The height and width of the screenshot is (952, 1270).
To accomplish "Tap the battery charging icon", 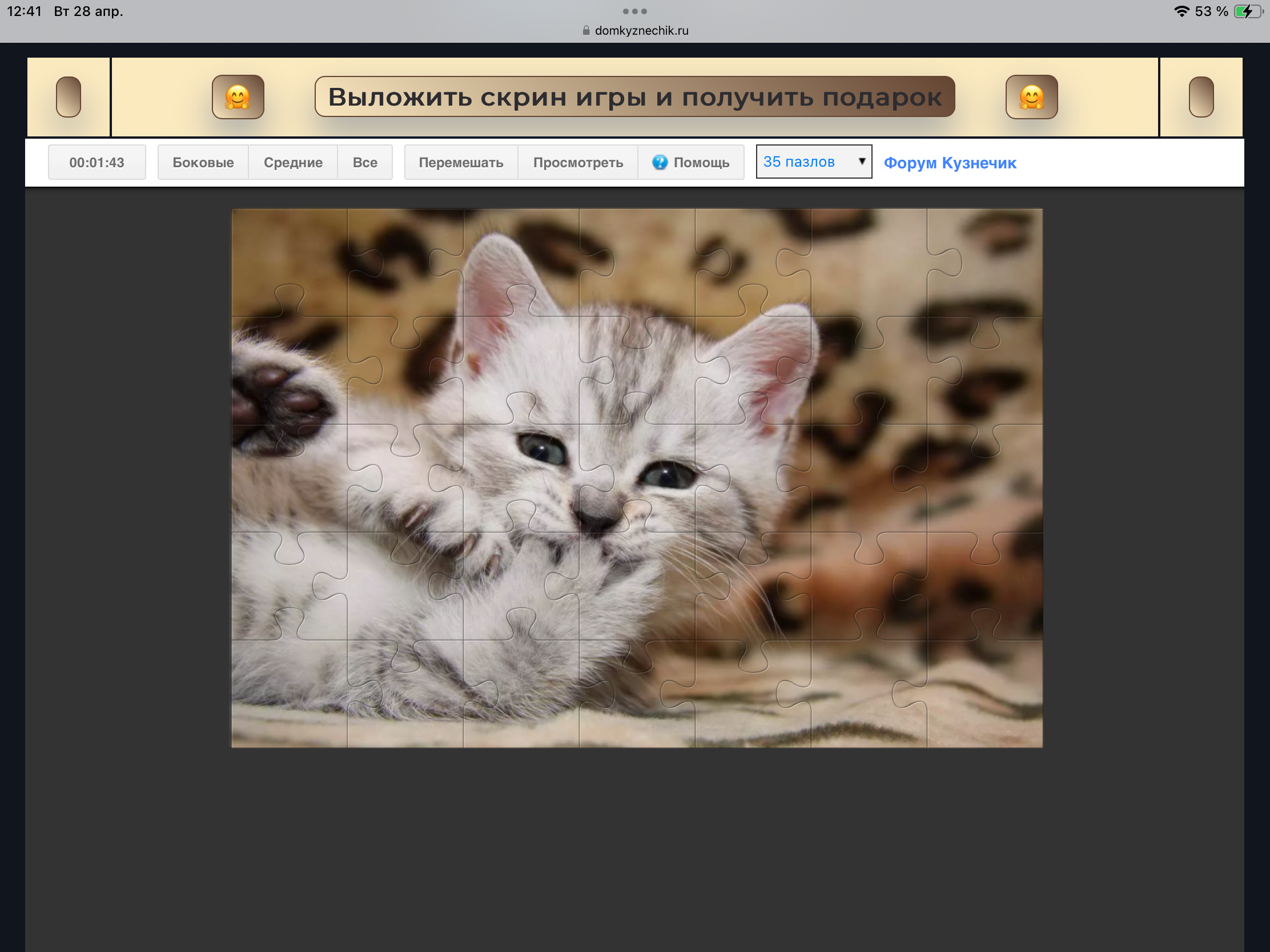I will [1248, 11].
